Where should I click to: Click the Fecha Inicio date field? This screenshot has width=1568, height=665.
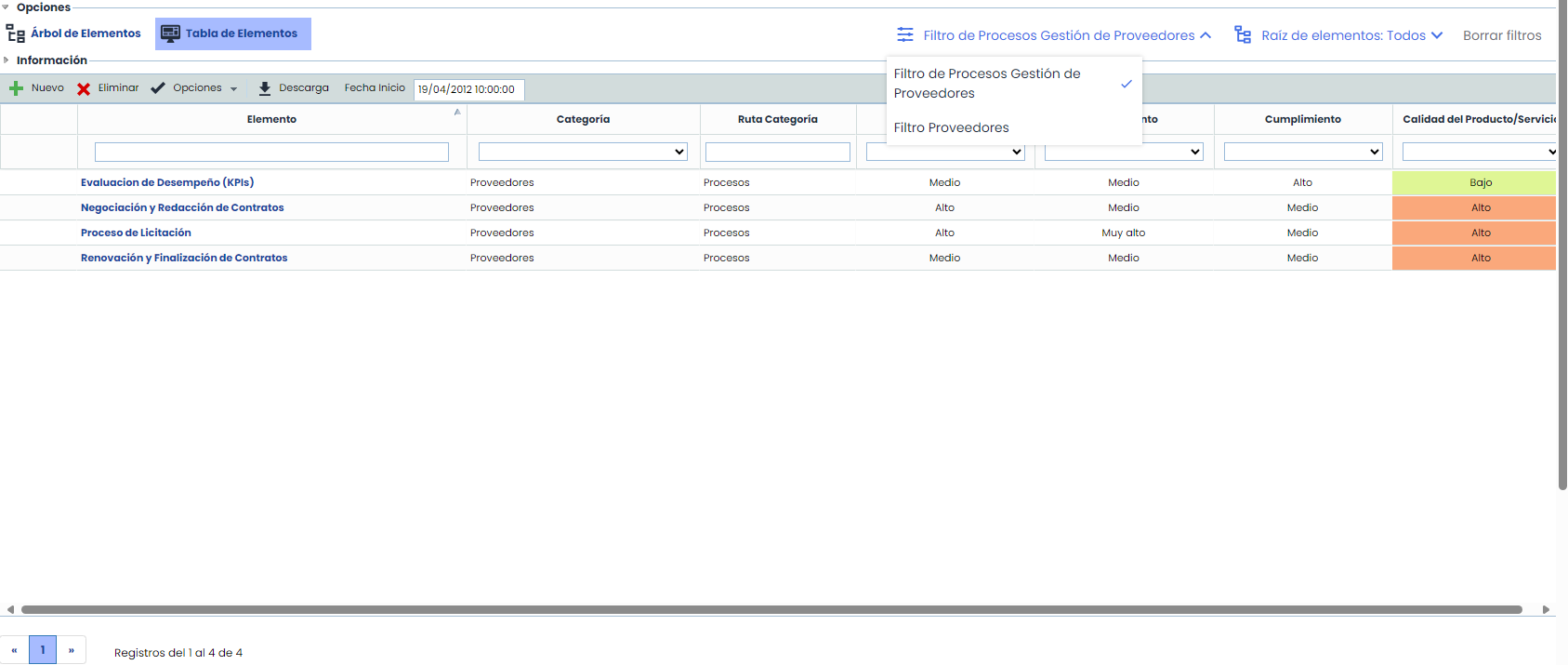[x=468, y=89]
